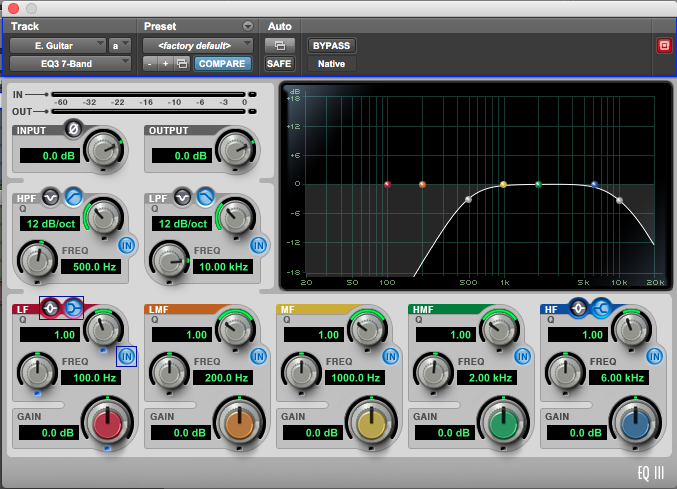Toggle the HPF band IN button
Image resolution: width=677 pixels, height=489 pixels.
[x=127, y=245]
